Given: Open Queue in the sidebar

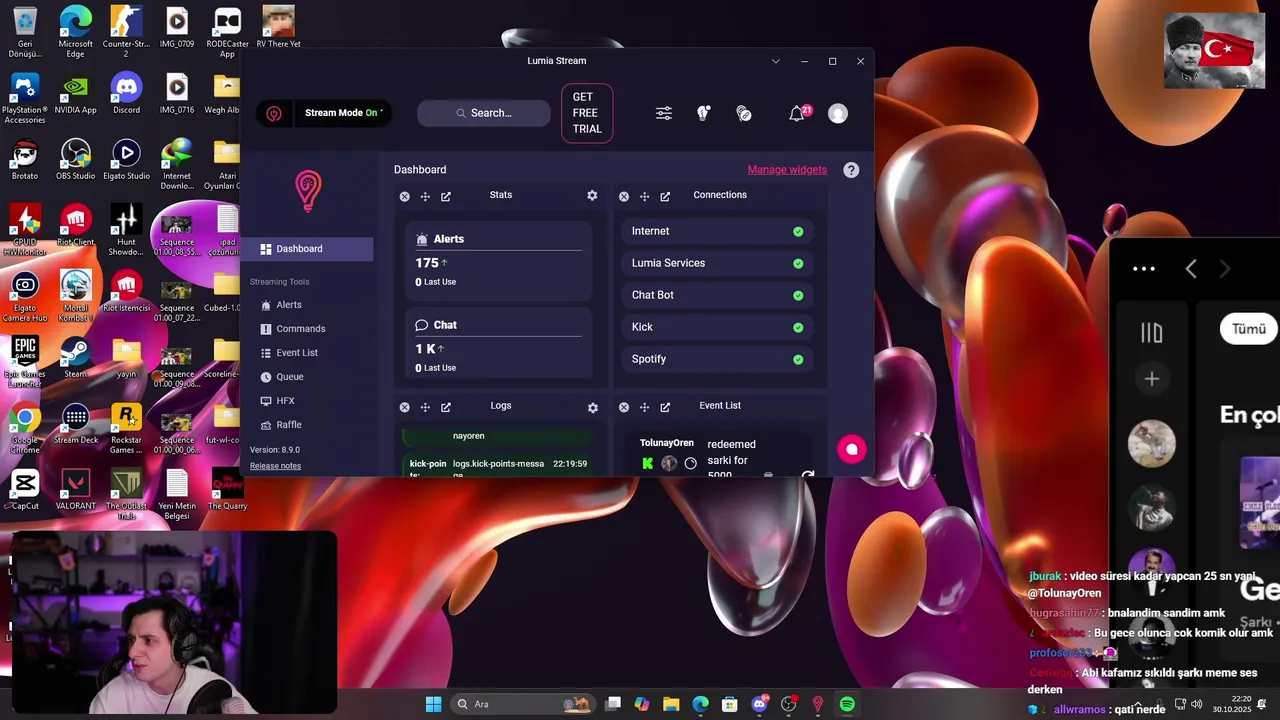Looking at the screenshot, I should point(281,377).
